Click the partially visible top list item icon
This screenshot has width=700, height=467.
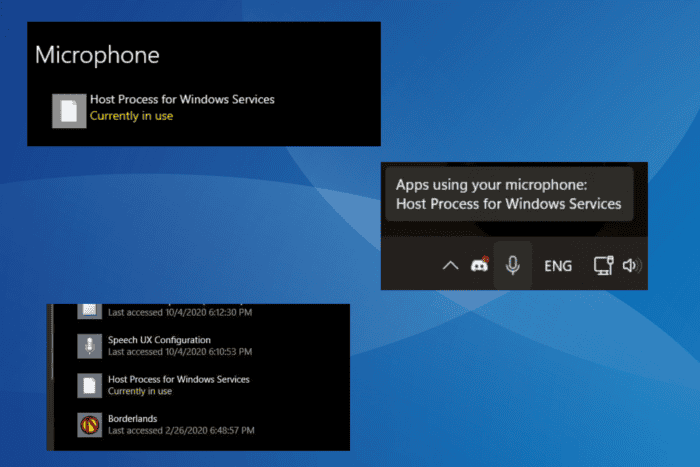pos(90,311)
